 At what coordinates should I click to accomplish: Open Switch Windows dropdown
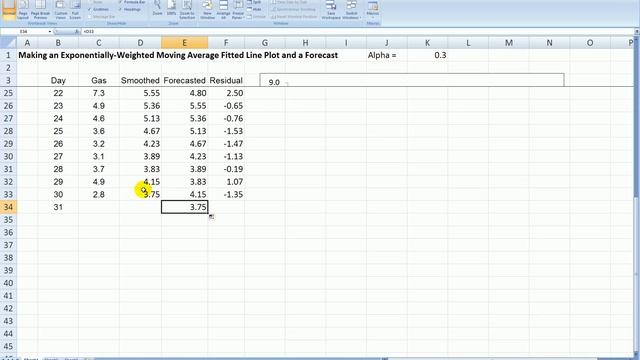(x=351, y=10)
